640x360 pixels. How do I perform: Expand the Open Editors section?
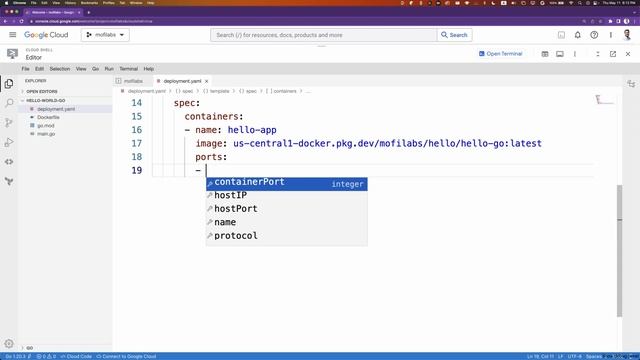42,91
